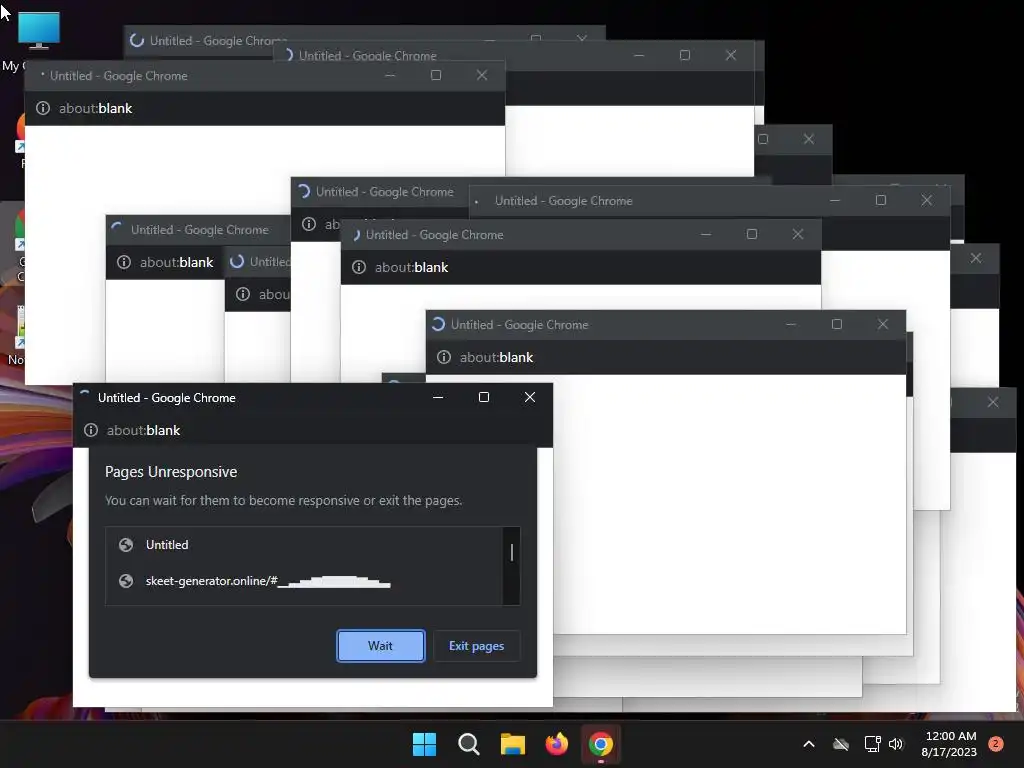Viewport: 1024px width, 768px height.
Task: Close the Chrome window whose address bar starts at the left screen edge
Action: (x=481, y=75)
